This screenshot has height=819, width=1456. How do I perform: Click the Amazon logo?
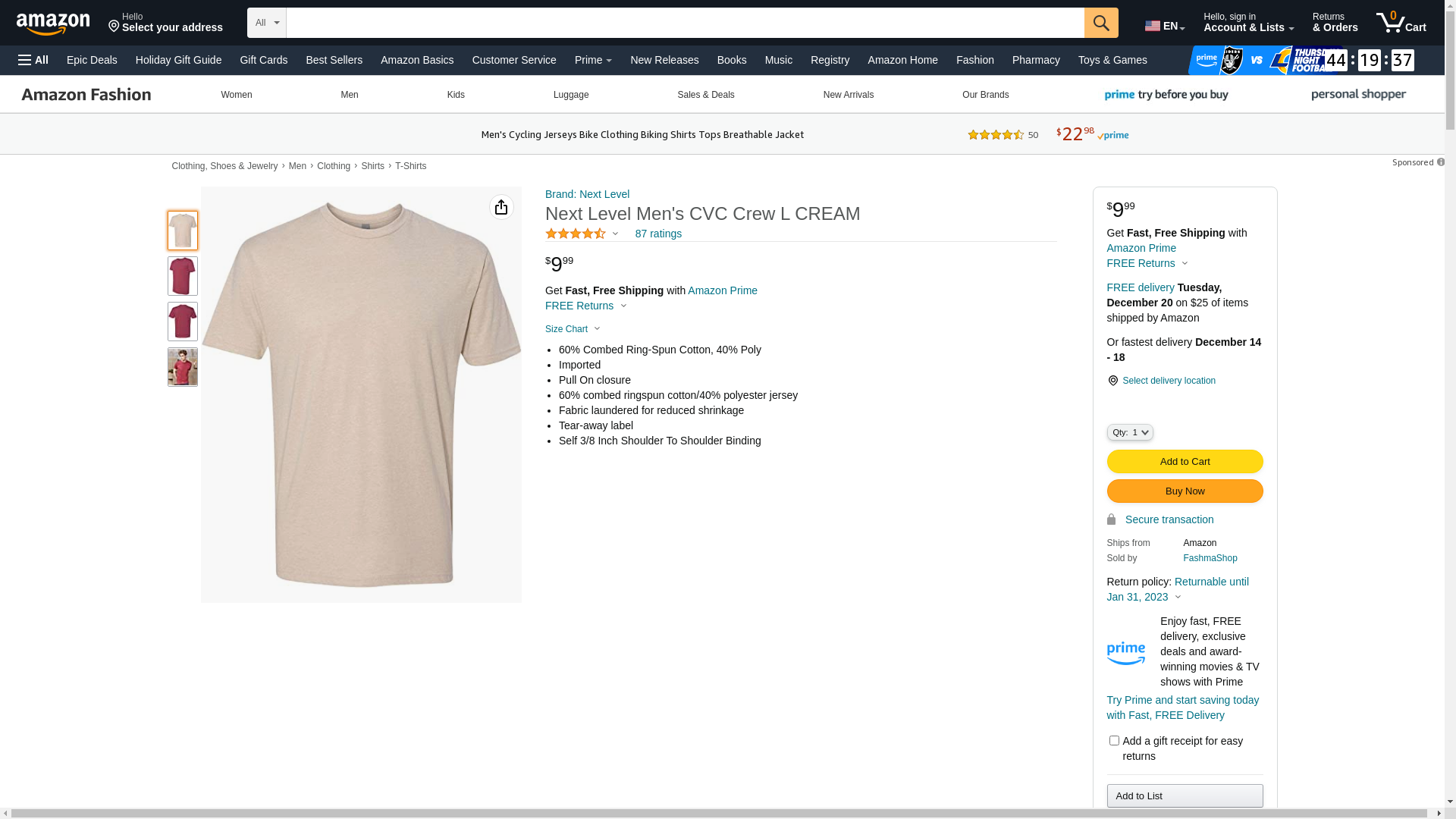point(53,24)
